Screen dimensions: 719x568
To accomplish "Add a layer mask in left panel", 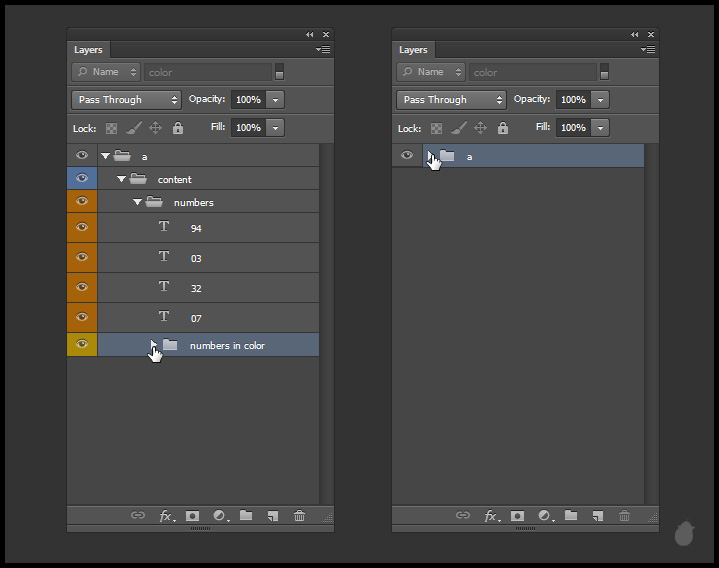I will 192,516.
